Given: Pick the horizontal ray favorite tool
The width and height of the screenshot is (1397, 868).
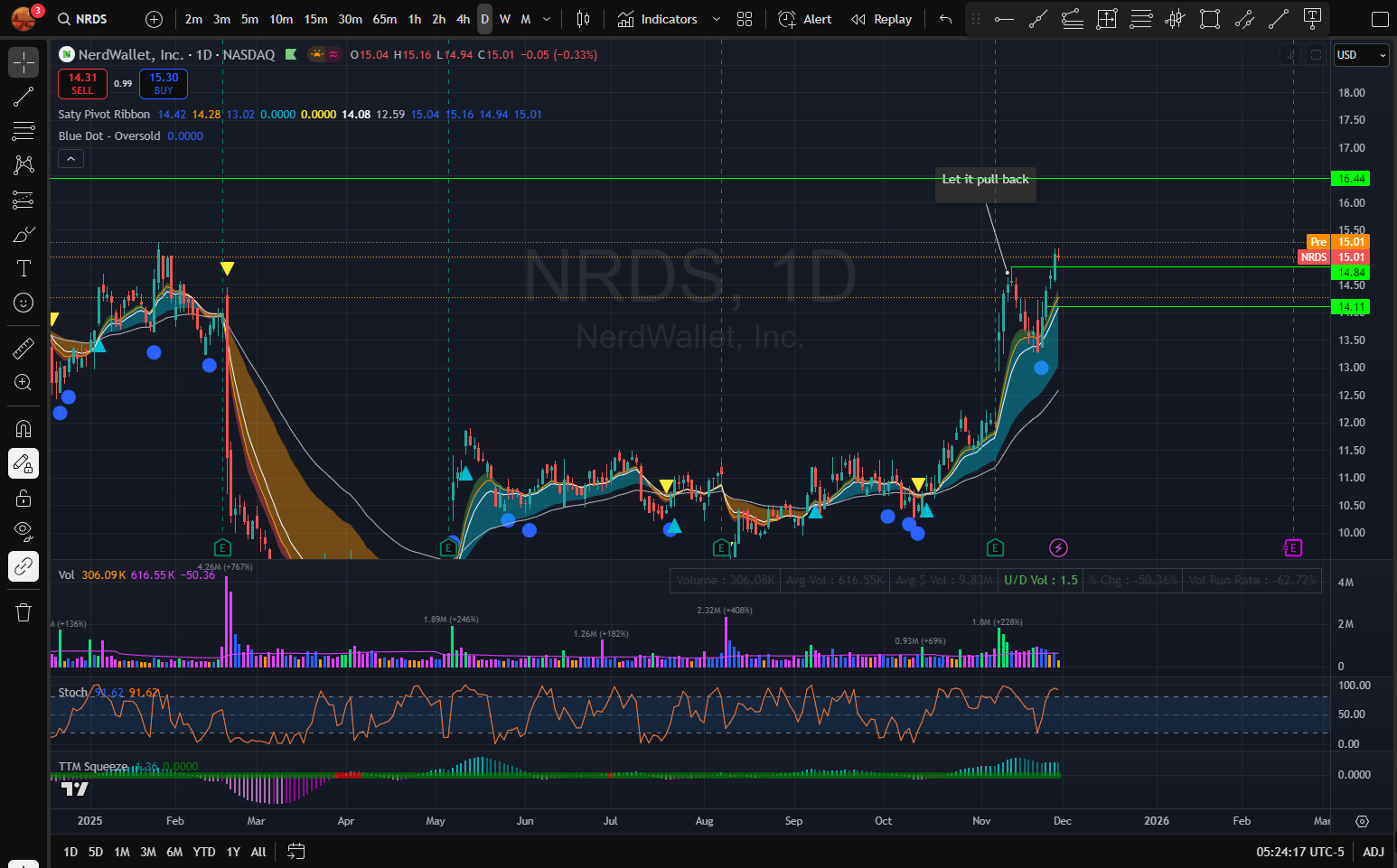Looking at the screenshot, I should click(1004, 19).
